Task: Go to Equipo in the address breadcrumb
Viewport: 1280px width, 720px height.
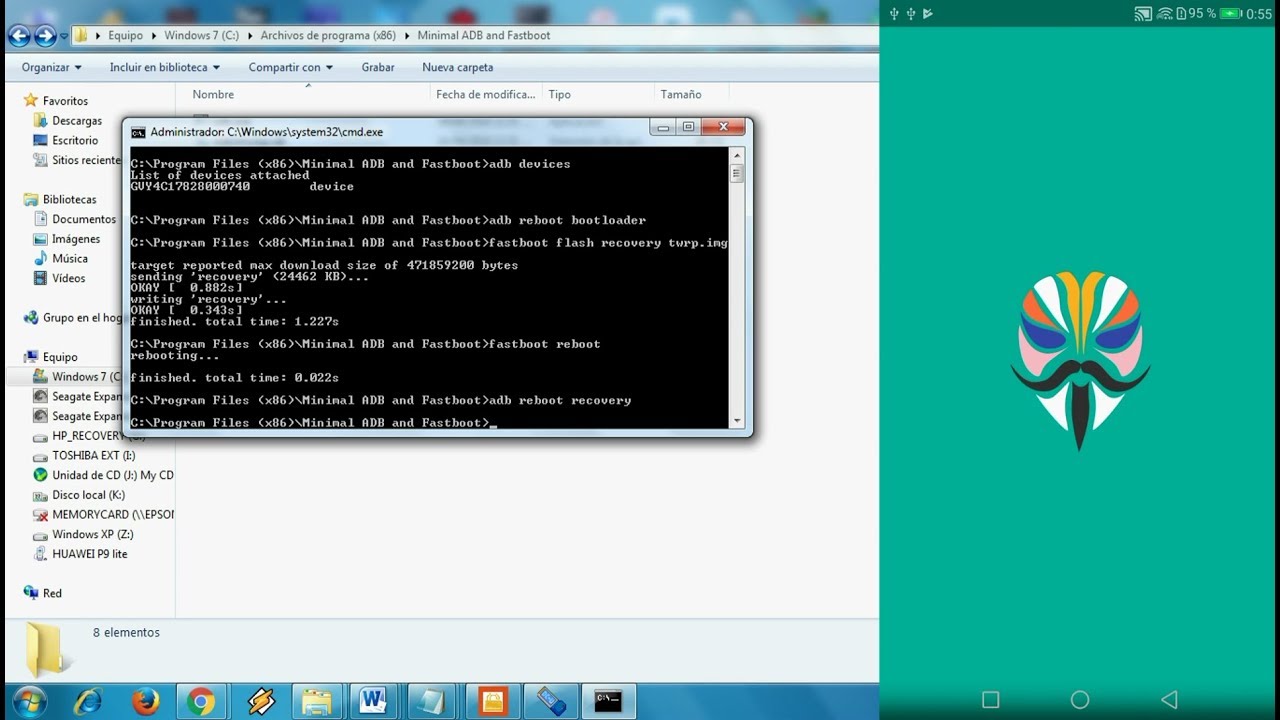Action: (x=125, y=36)
